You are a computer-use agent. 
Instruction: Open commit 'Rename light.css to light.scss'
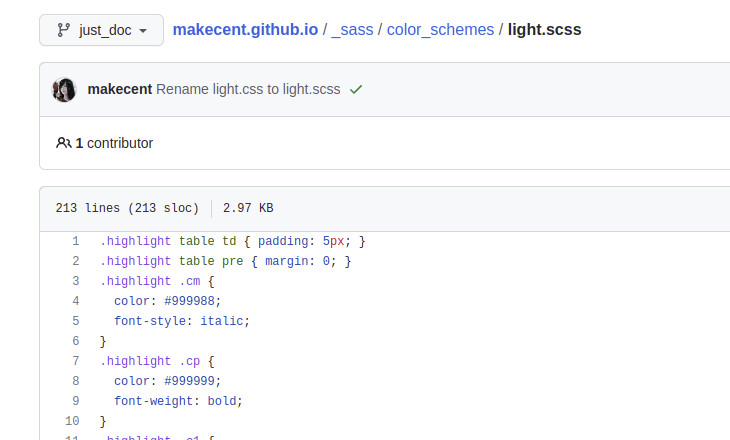[x=248, y=89]
